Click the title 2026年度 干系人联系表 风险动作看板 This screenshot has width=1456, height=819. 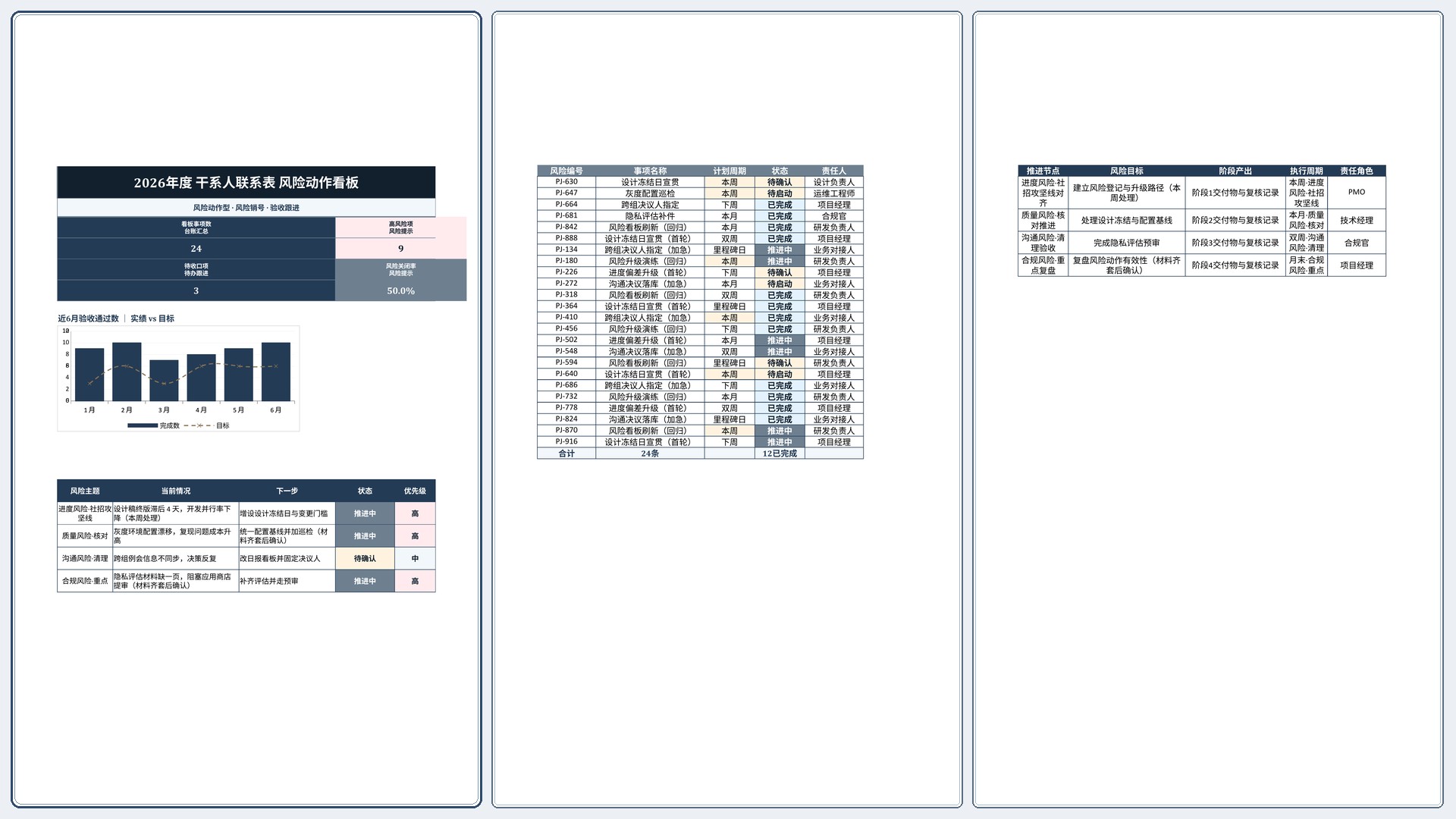click(x=246, y=183)
